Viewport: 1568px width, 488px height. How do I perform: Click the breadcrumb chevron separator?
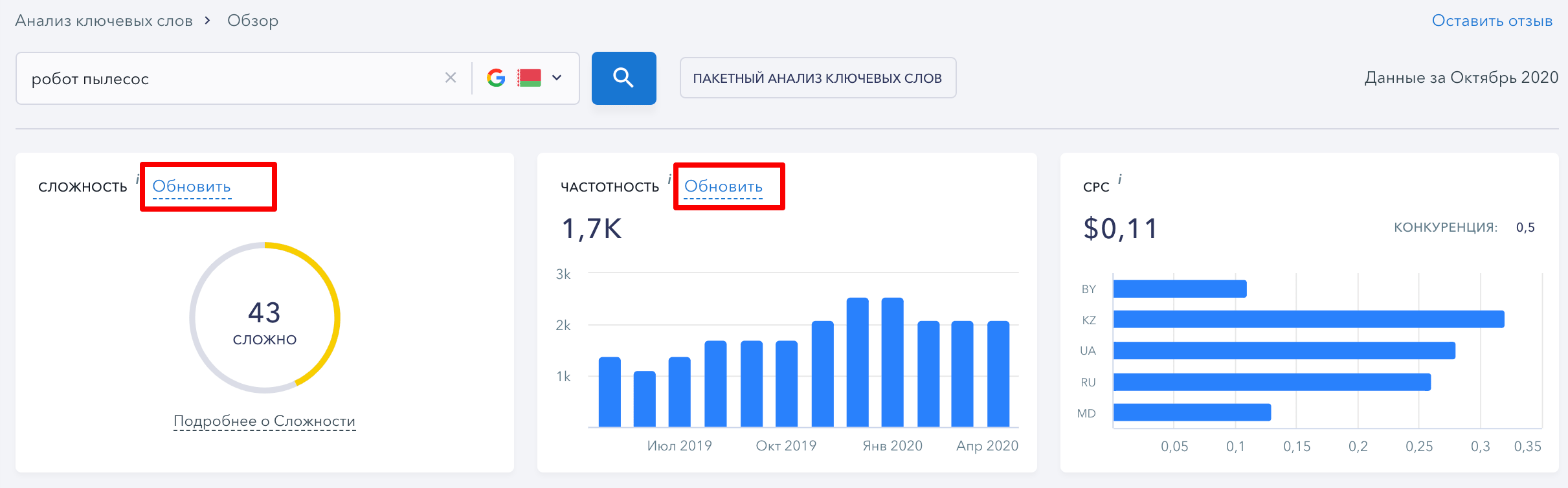coord(207,21)
